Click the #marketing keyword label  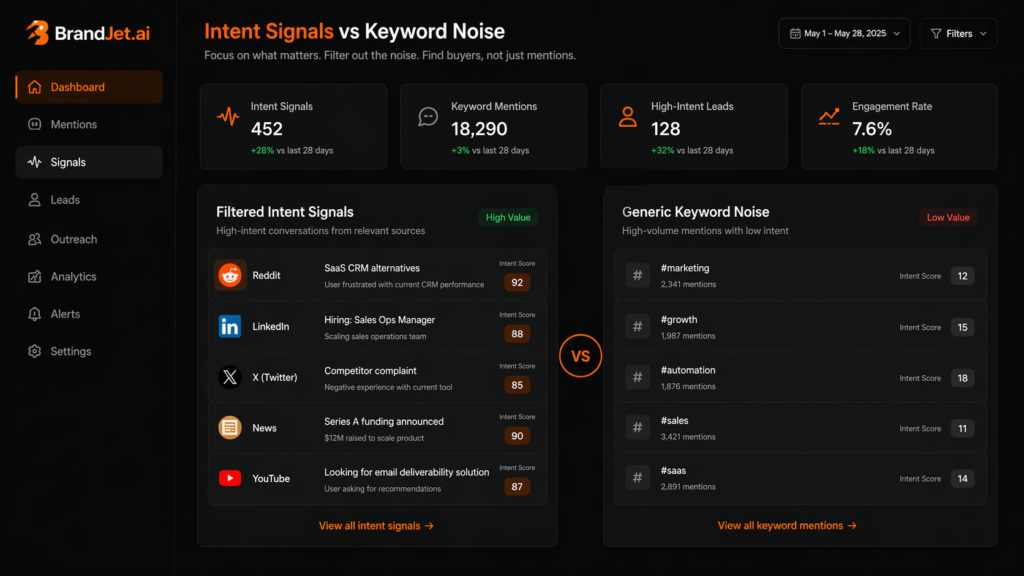click(x=685, y=268)
